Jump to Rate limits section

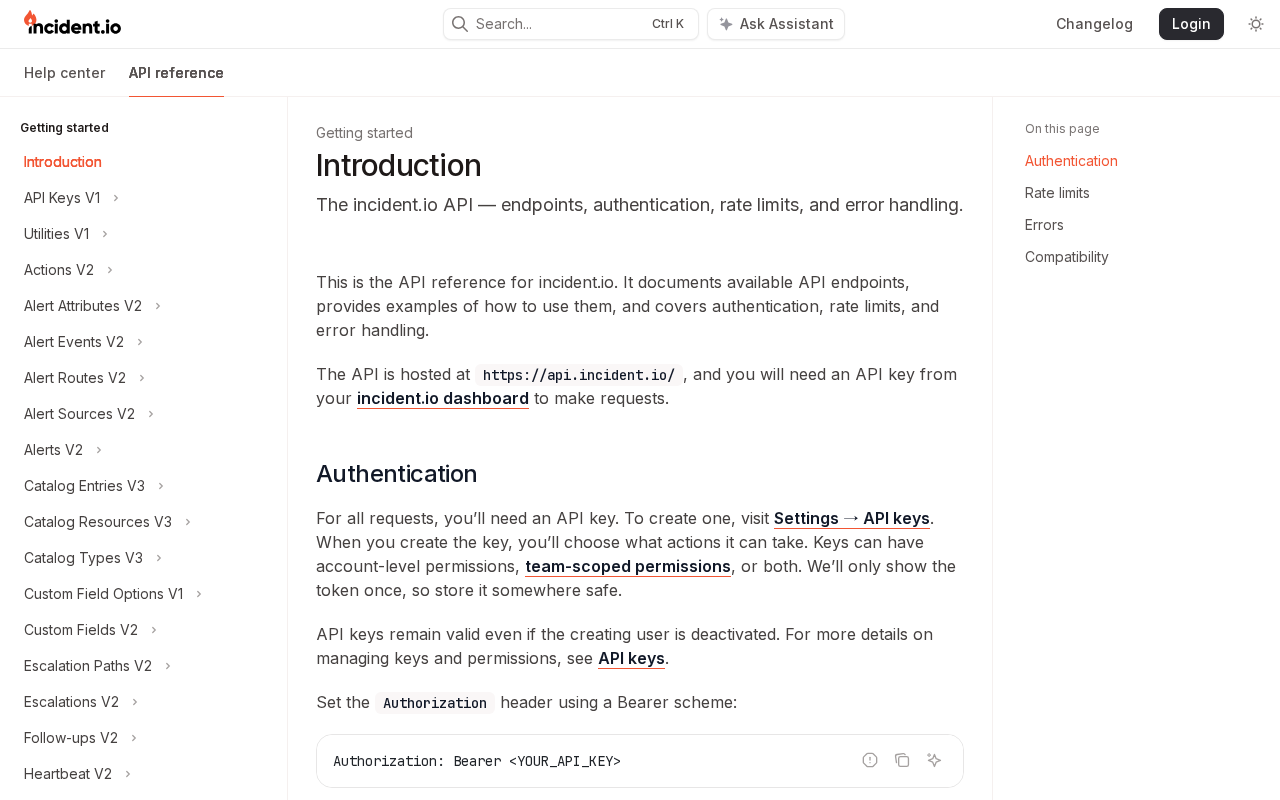pos(1057,193)
